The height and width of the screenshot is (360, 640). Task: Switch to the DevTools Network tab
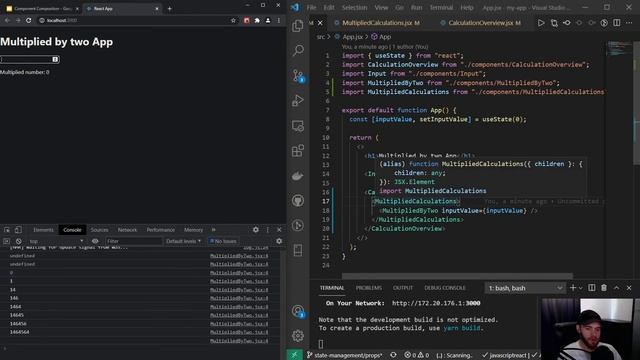[x=127, y=230]
